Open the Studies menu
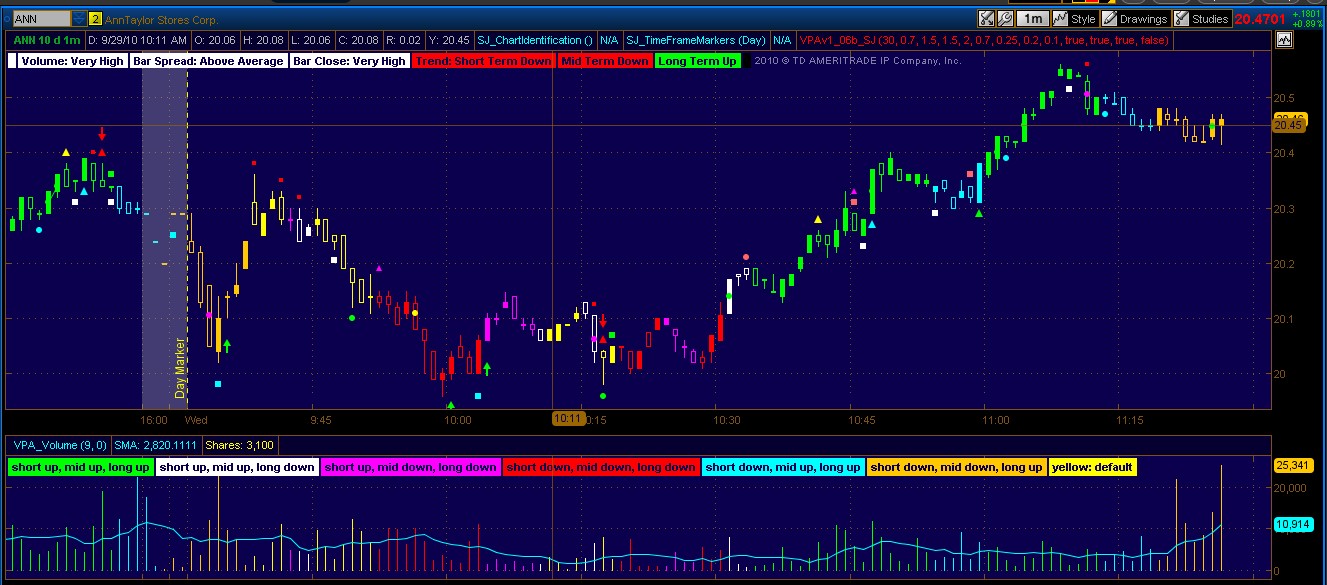 tap(1201, 18)
